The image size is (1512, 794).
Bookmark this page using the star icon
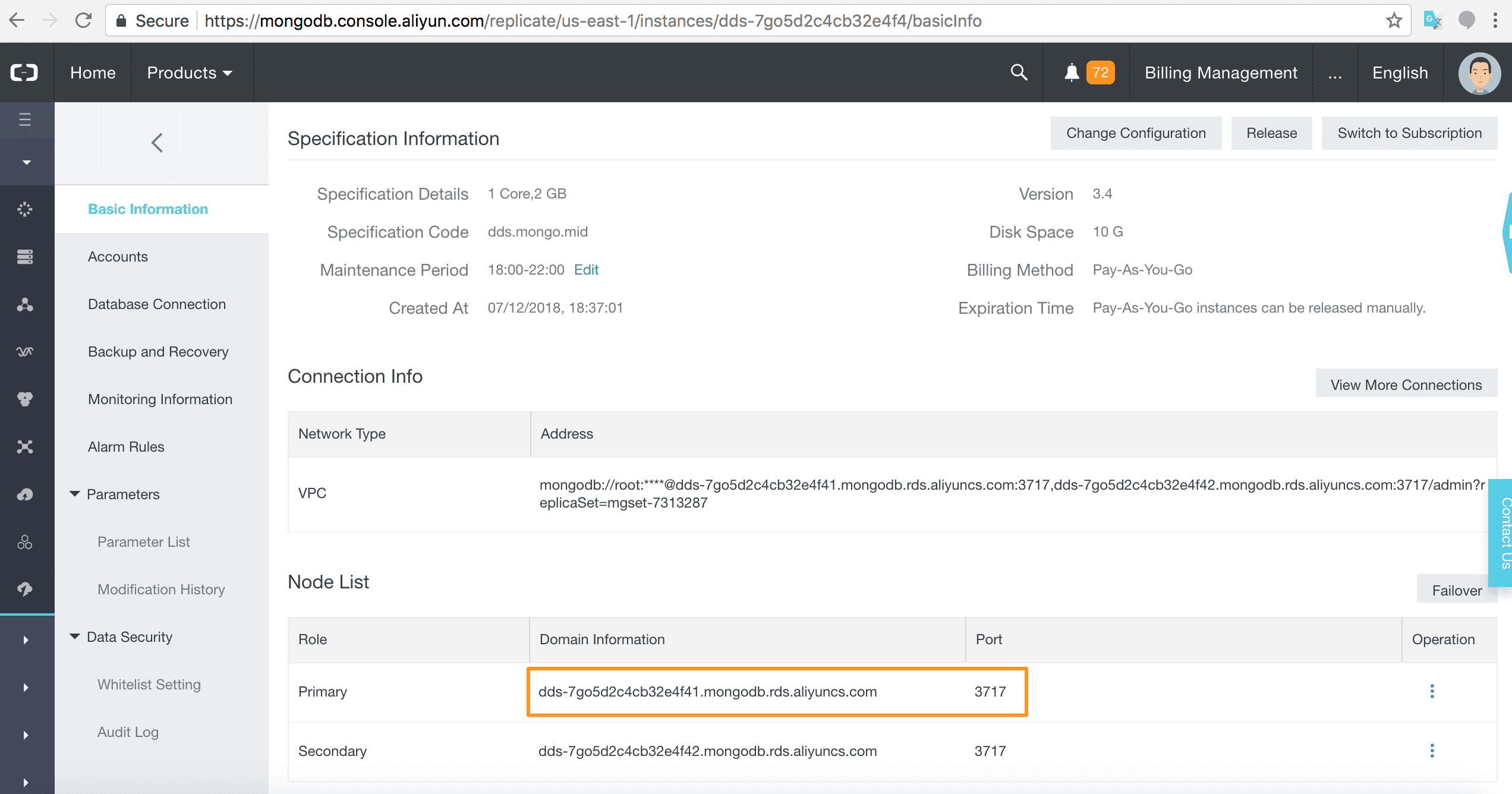click(x=1394, y=21)
